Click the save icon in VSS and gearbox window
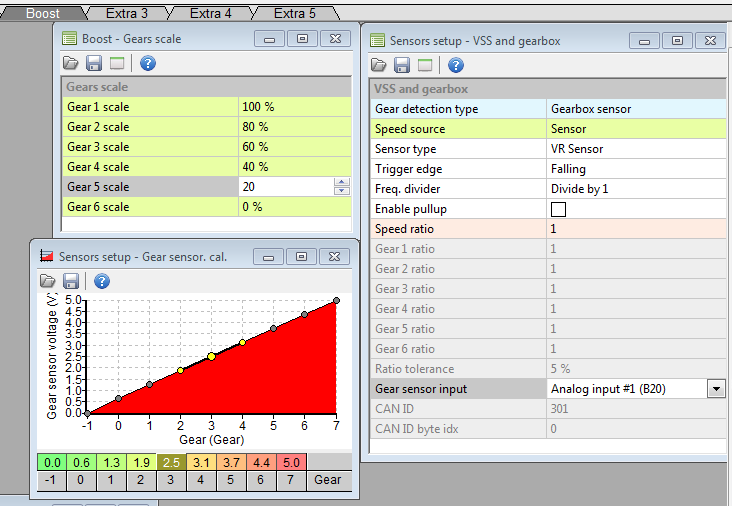732x506 pixels. (x=402, y=65)
